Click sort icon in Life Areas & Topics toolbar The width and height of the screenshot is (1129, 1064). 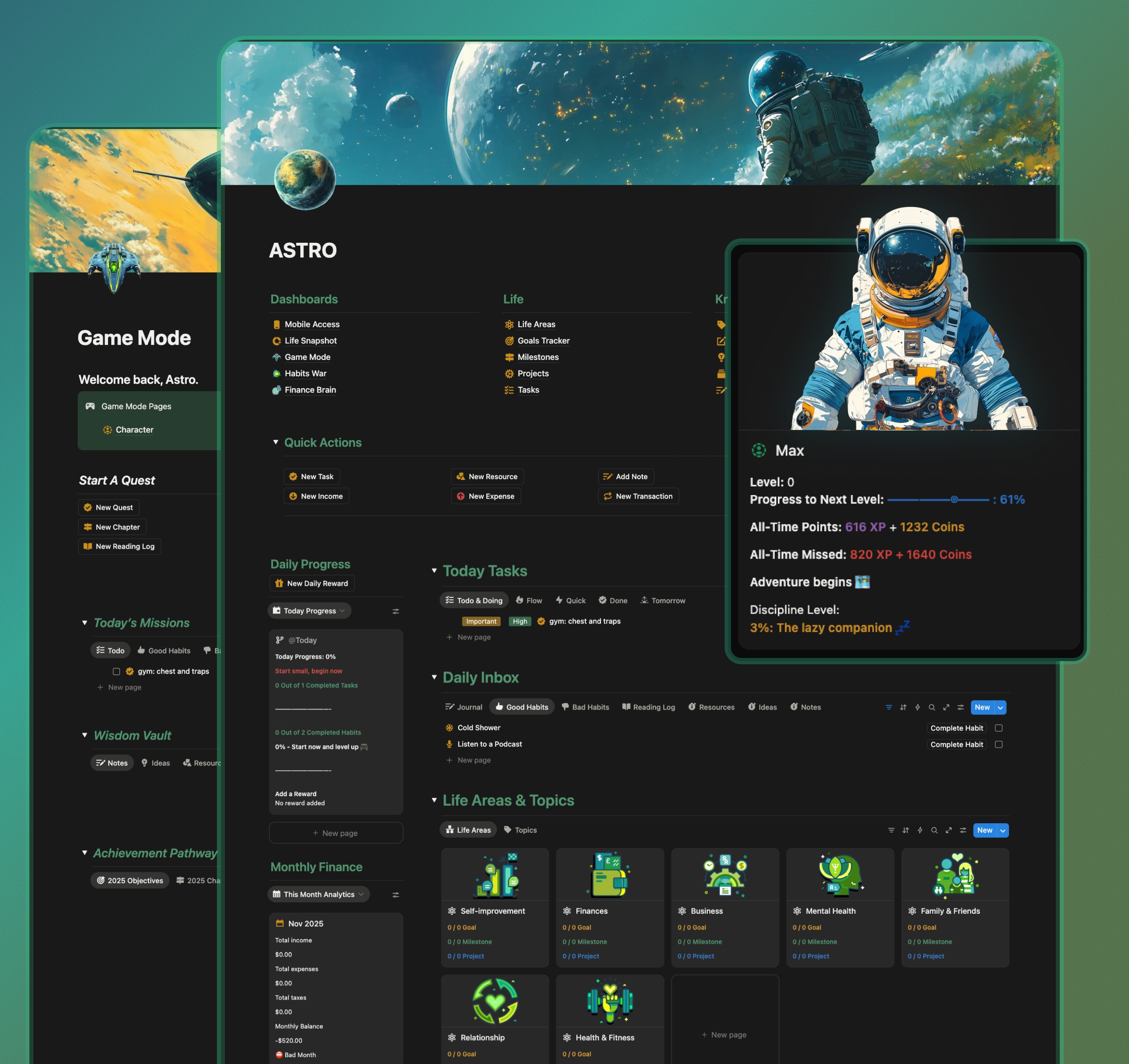(905, 830)
